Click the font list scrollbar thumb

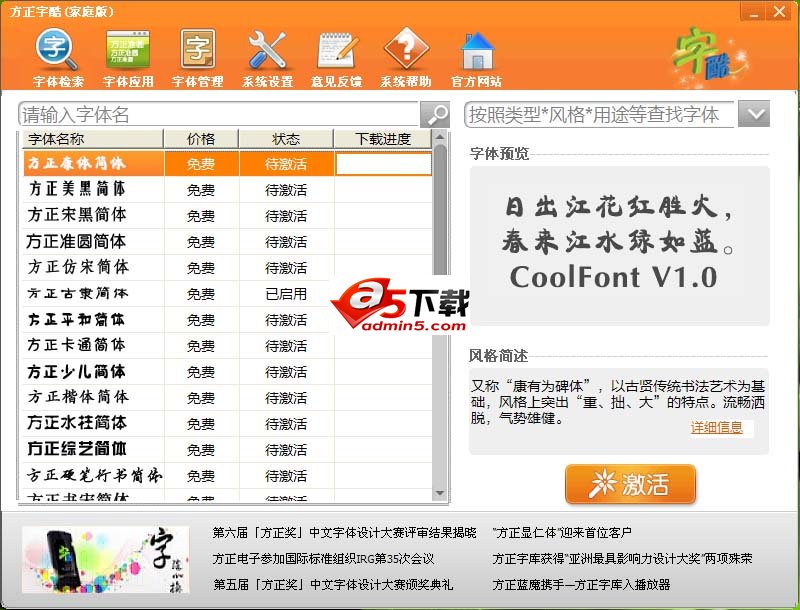click(440, 212)
